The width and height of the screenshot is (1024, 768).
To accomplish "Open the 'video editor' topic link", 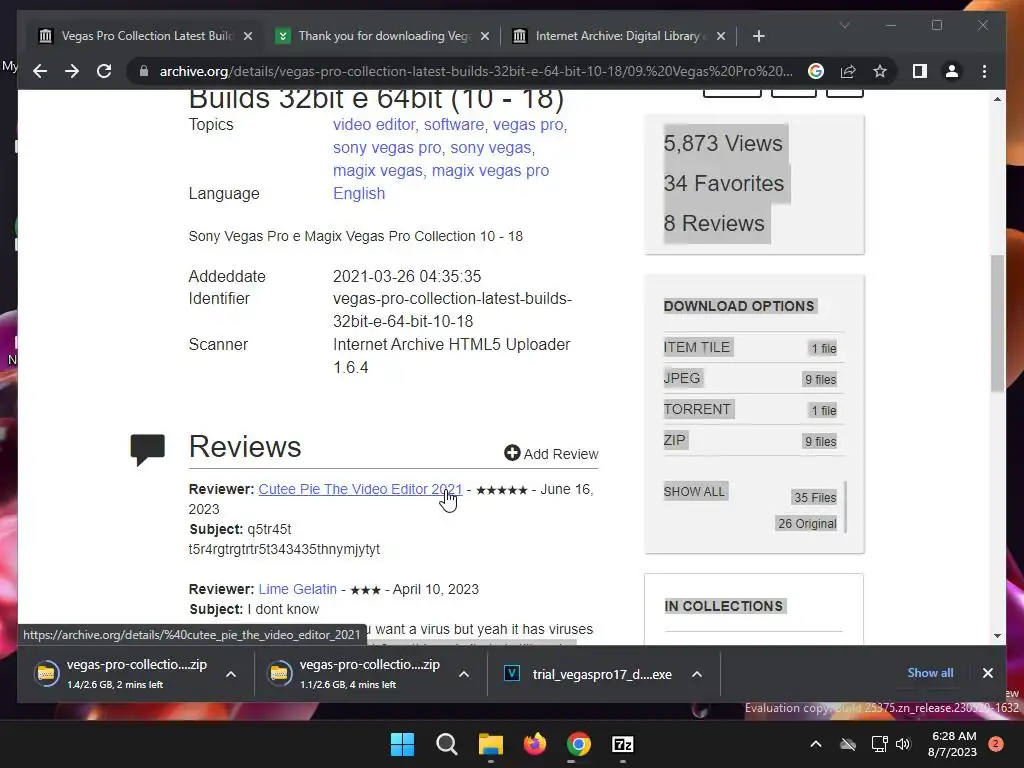I will click(x=374, y=125).
